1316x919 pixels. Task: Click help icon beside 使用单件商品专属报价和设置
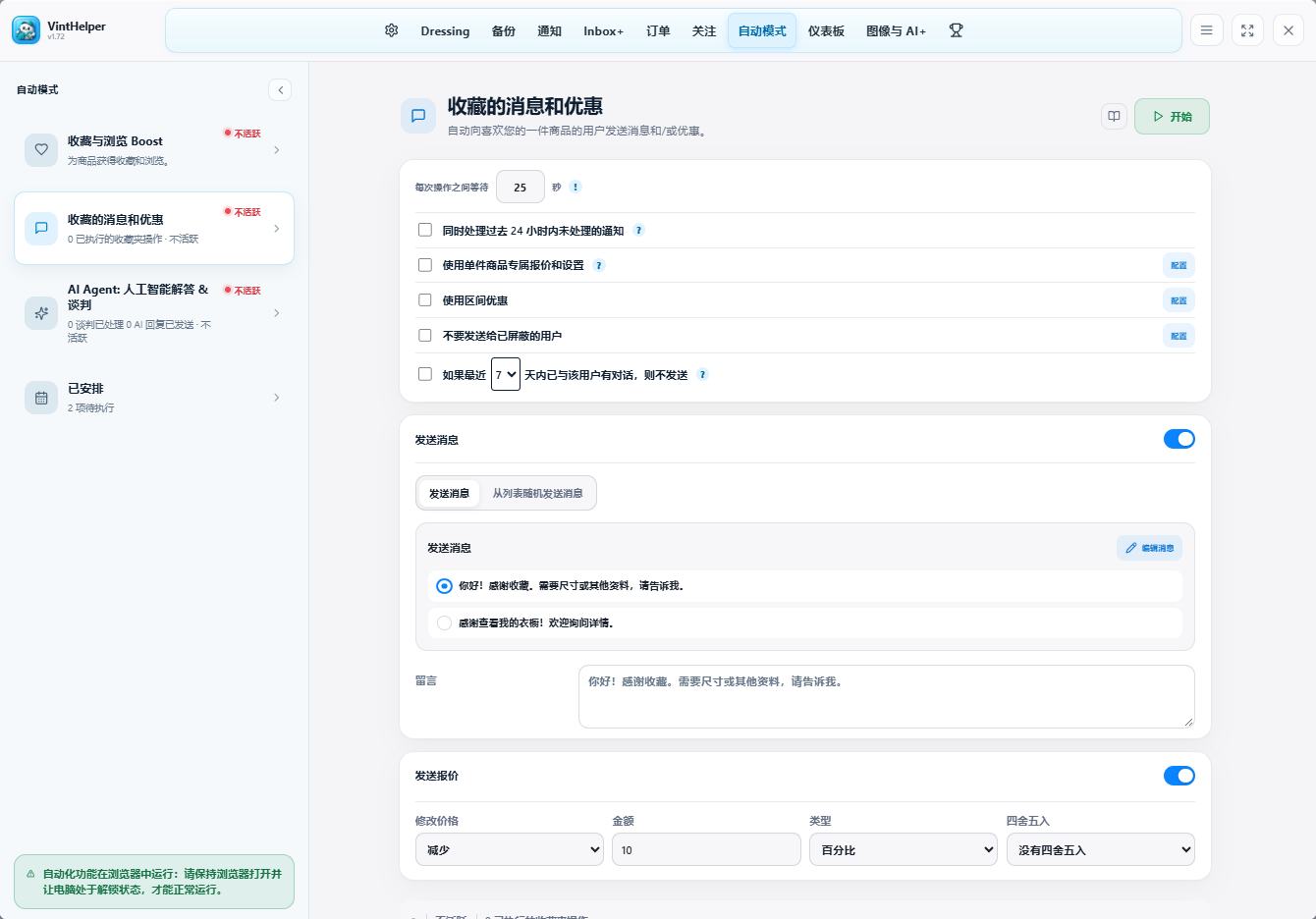pyautogui.click(x=599, y=265)
